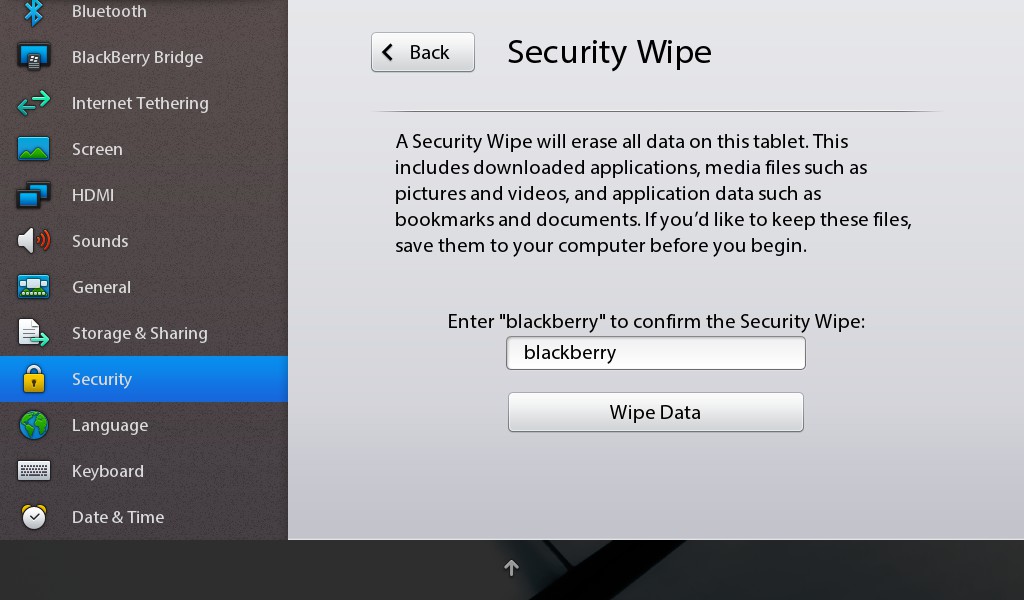Click the Keyboard icon in sidebar
This screenshot has width=1024, height=600.
[x=33, y=471]
